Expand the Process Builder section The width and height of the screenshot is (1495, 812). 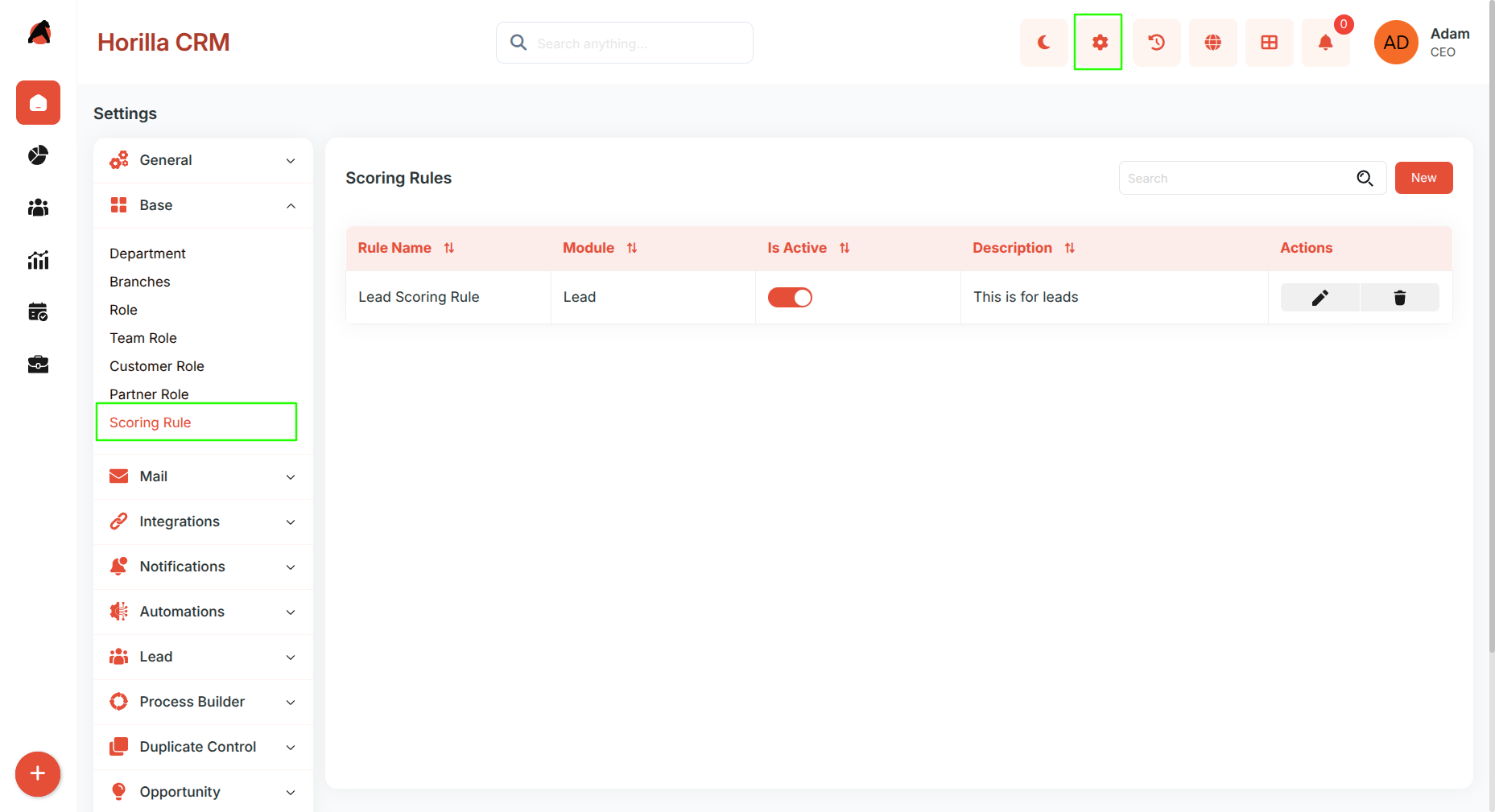pos(203,702)
